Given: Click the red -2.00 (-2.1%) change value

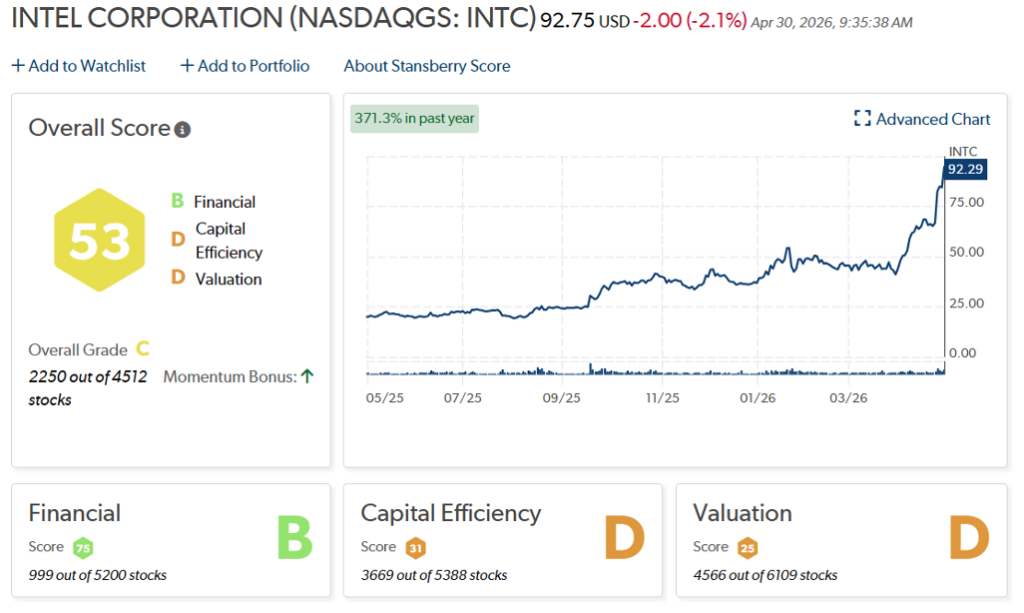Looking at the screenshot, I should click(690, 20).
